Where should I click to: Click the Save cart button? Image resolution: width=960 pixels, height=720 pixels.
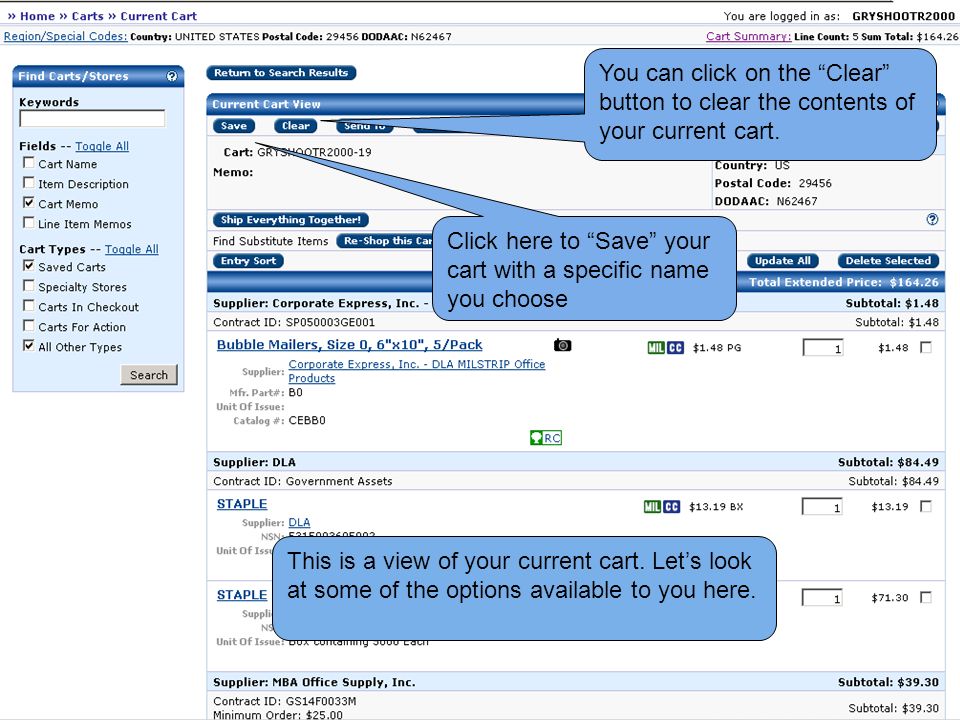234,126
